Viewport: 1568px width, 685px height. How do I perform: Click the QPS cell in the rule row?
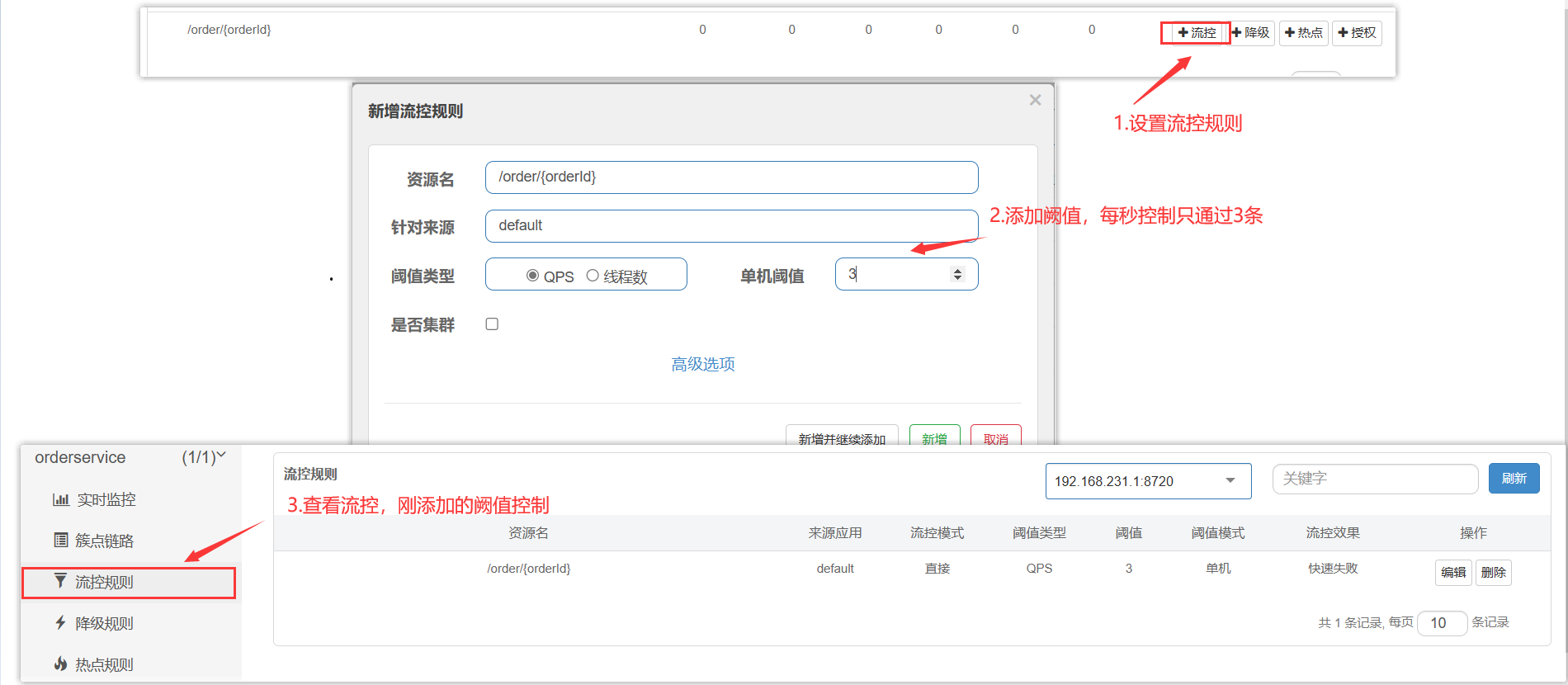pyautogui.click(x=1040, y=569)
